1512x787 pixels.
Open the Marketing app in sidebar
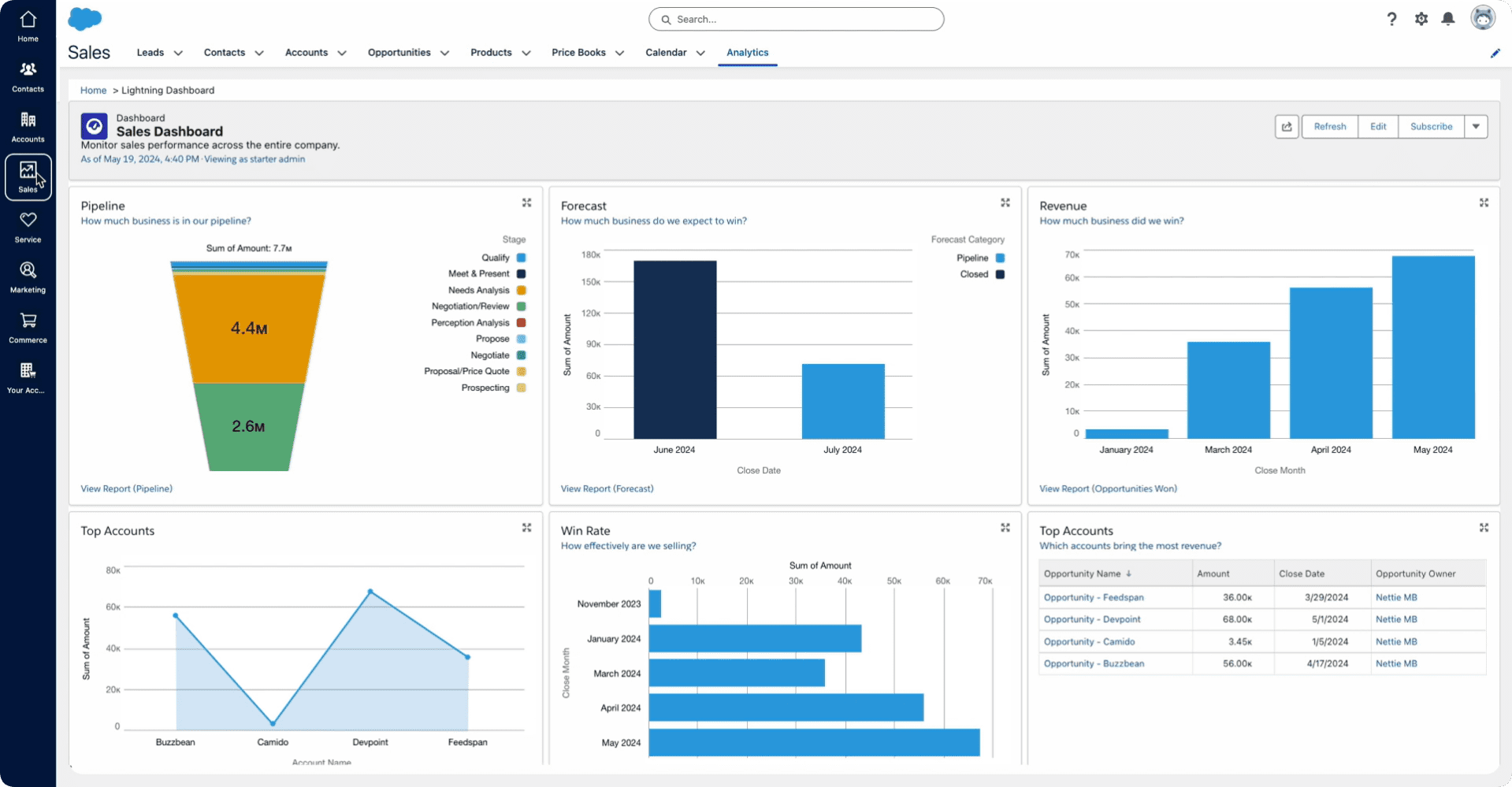click(28, 277)
